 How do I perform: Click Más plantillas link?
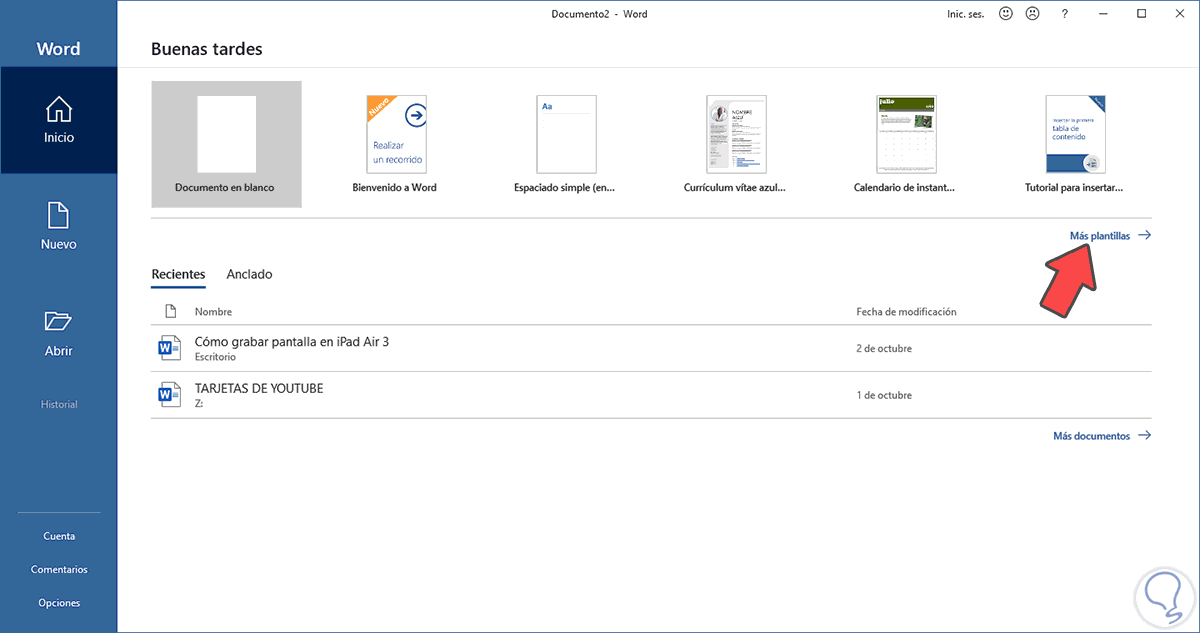click(x=1100, y=236)
